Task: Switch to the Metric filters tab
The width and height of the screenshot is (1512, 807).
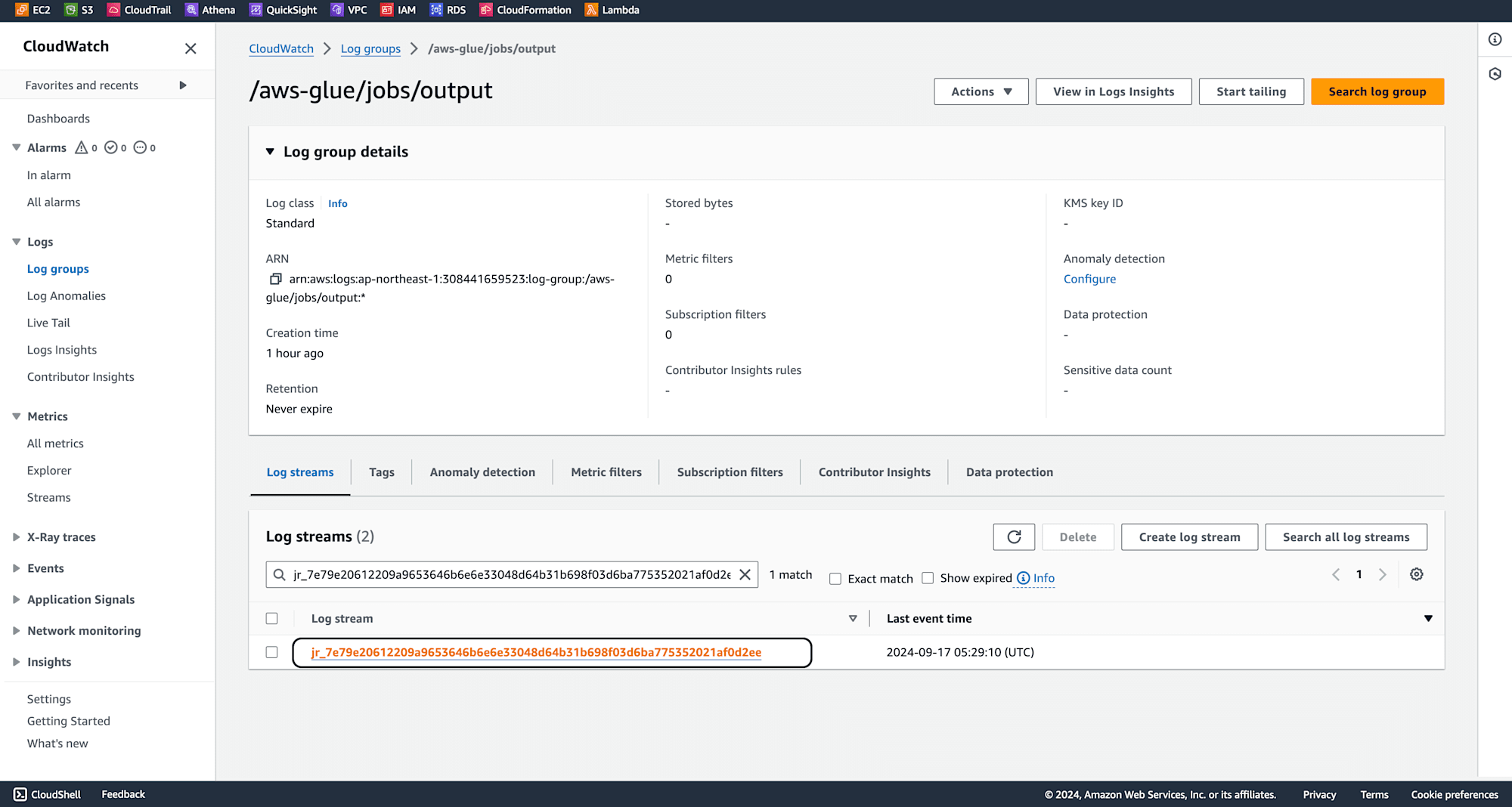Action: click(606, 472)
